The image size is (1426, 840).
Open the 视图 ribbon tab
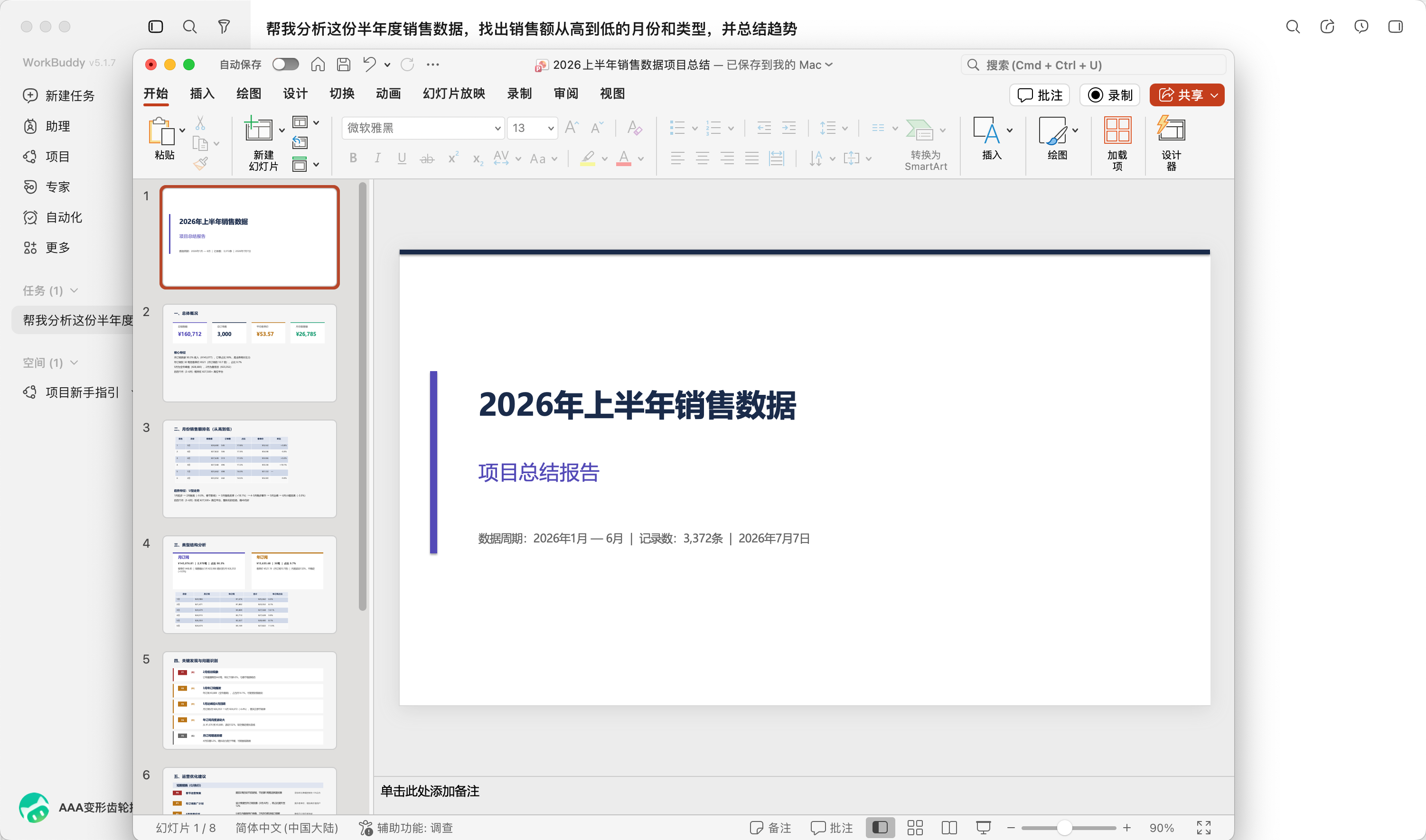612,93
